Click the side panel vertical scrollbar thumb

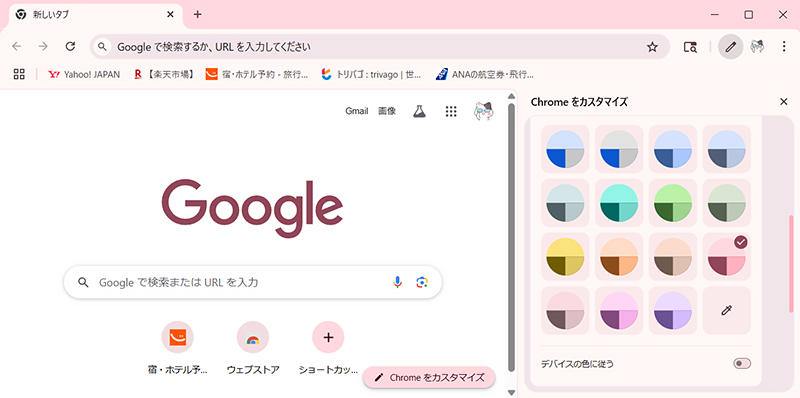[x=791, y=264]
